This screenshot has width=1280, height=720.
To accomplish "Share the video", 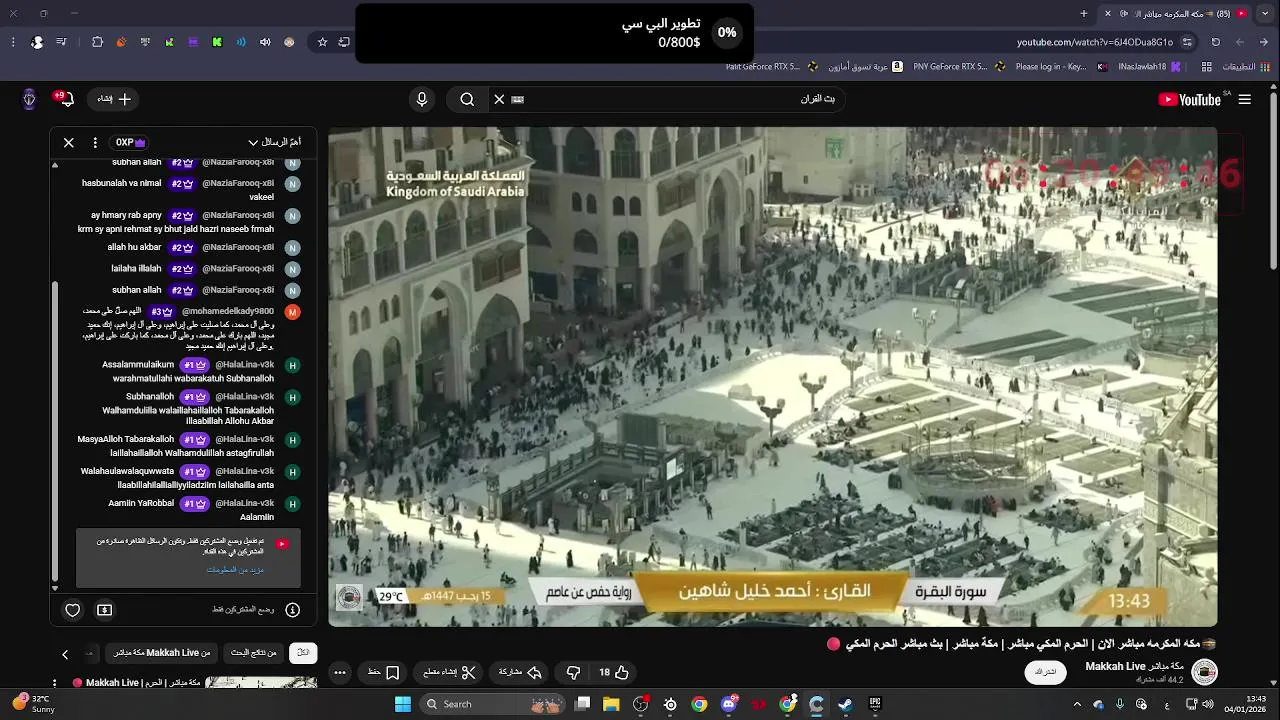I will [x=520, y=672].
